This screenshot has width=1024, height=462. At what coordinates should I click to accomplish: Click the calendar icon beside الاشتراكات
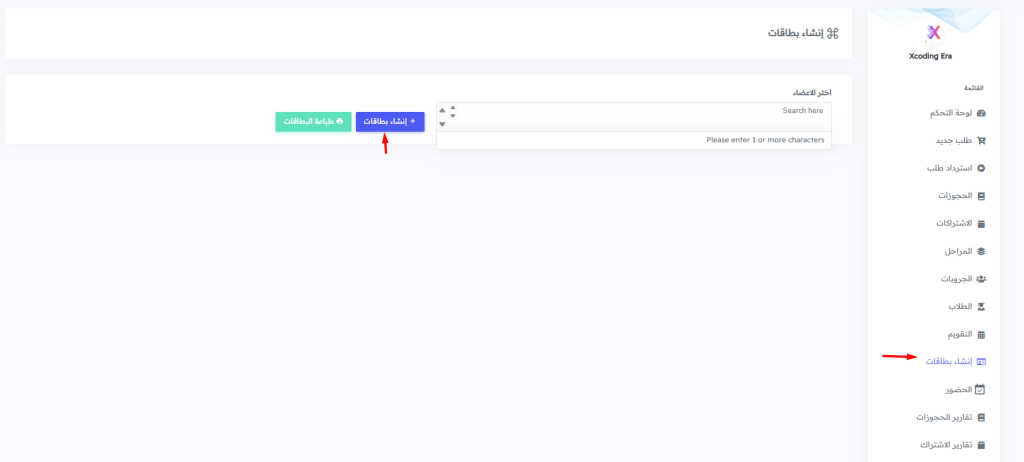tap(980, 223)
